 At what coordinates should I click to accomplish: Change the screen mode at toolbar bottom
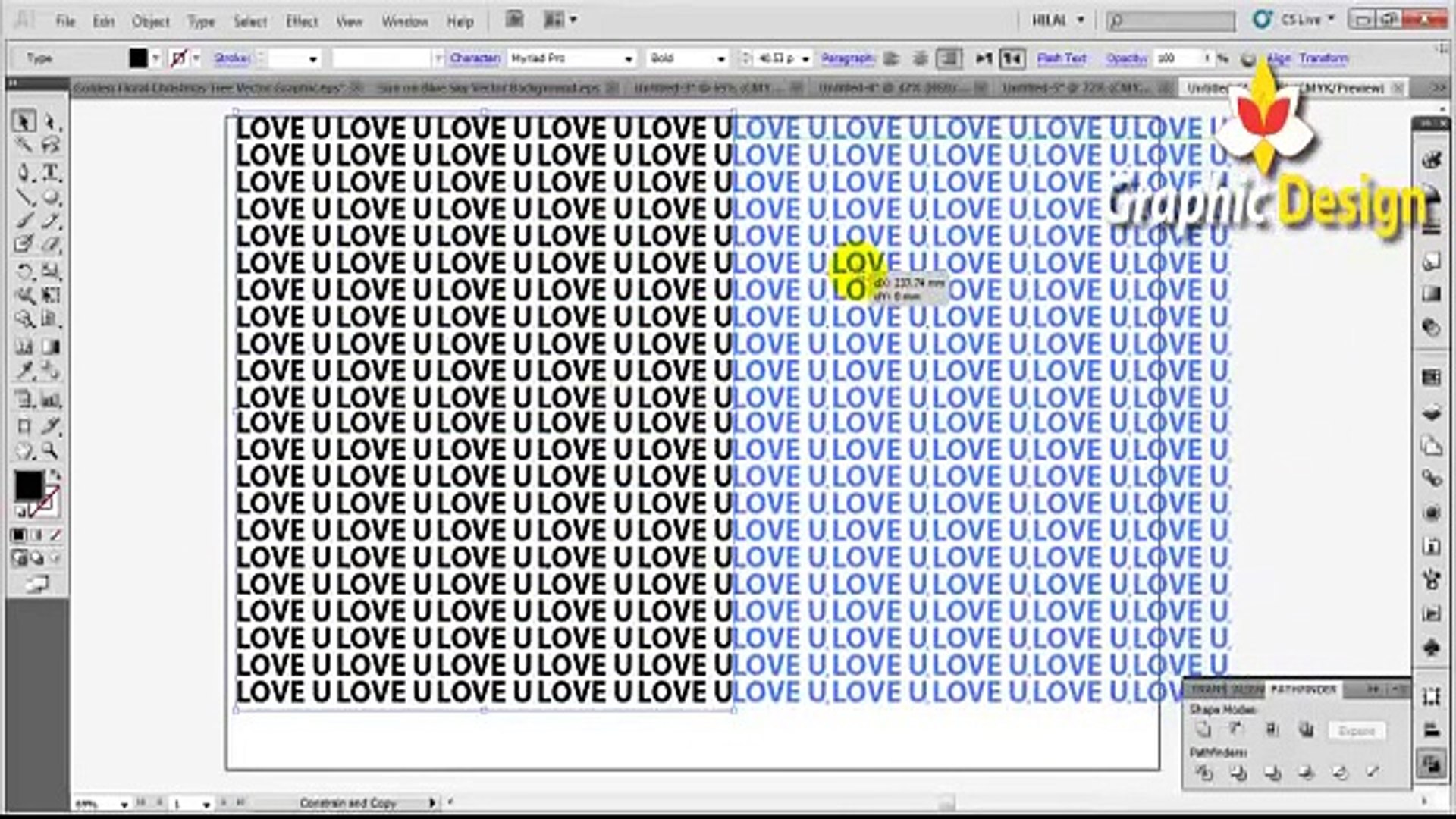point(36,584)
